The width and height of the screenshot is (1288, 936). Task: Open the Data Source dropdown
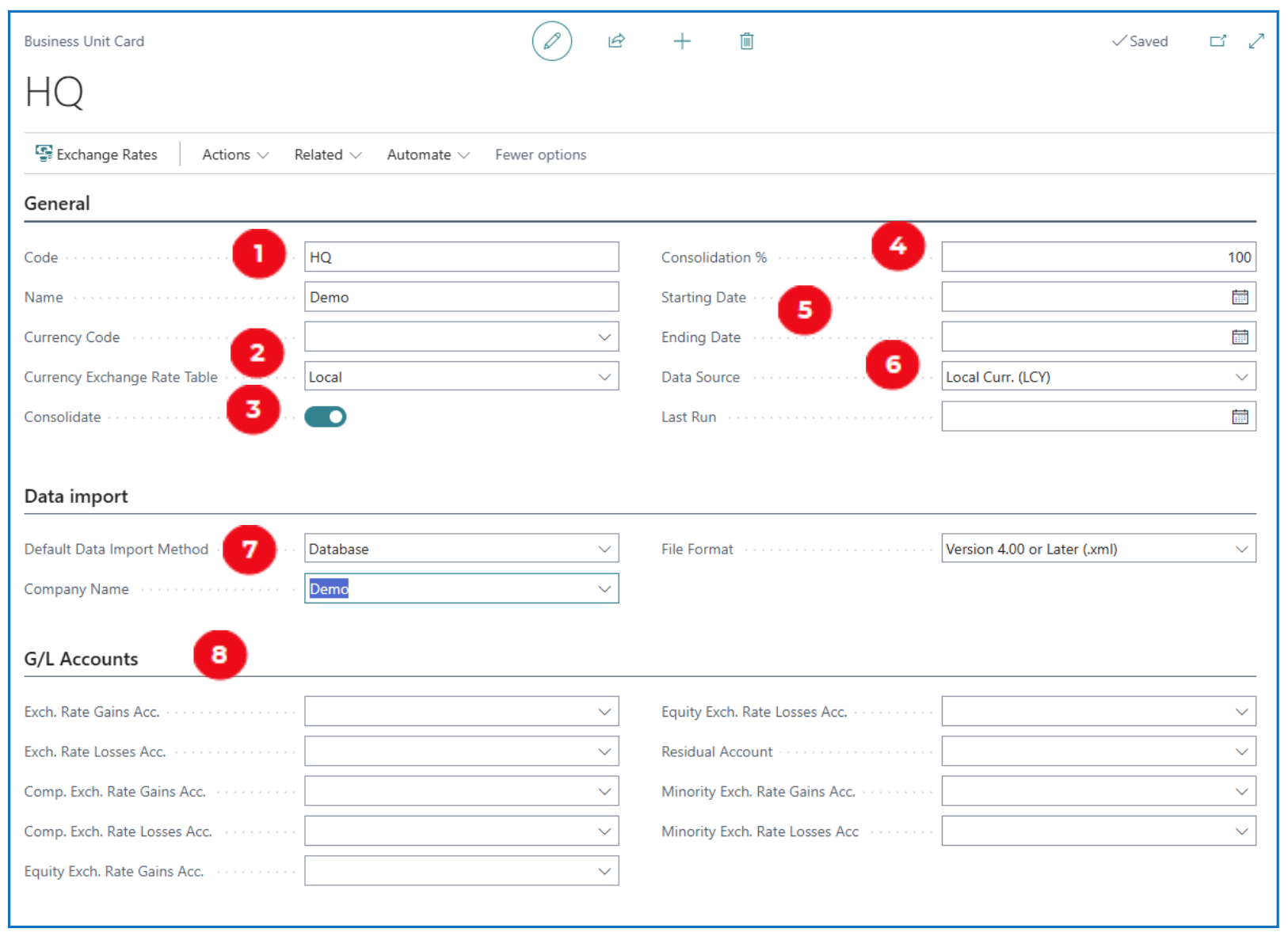tap(1241, 377)
